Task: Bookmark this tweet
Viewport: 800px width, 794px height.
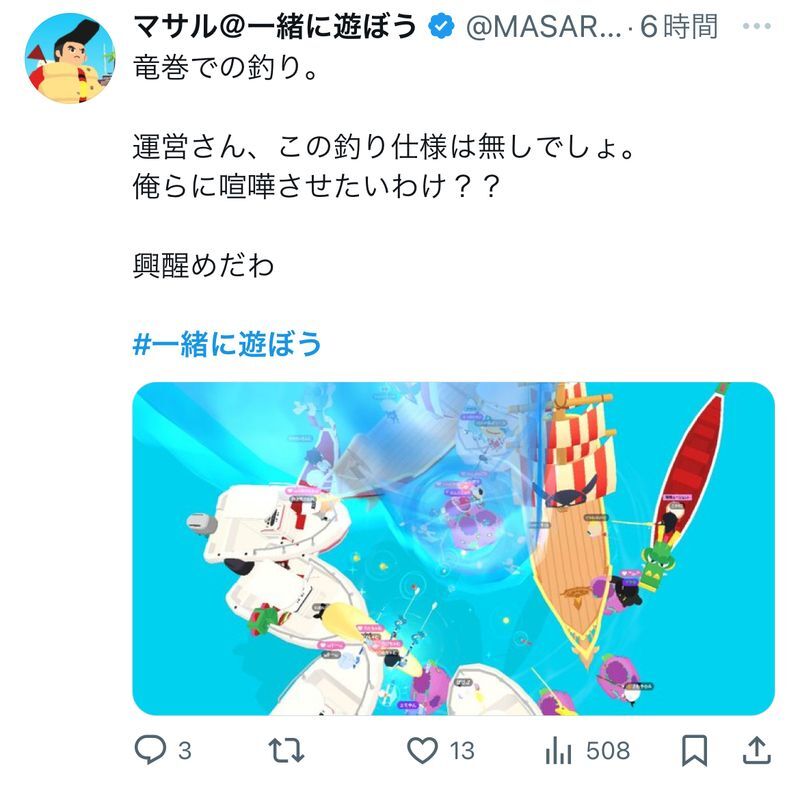Action: tap(694, 751)
